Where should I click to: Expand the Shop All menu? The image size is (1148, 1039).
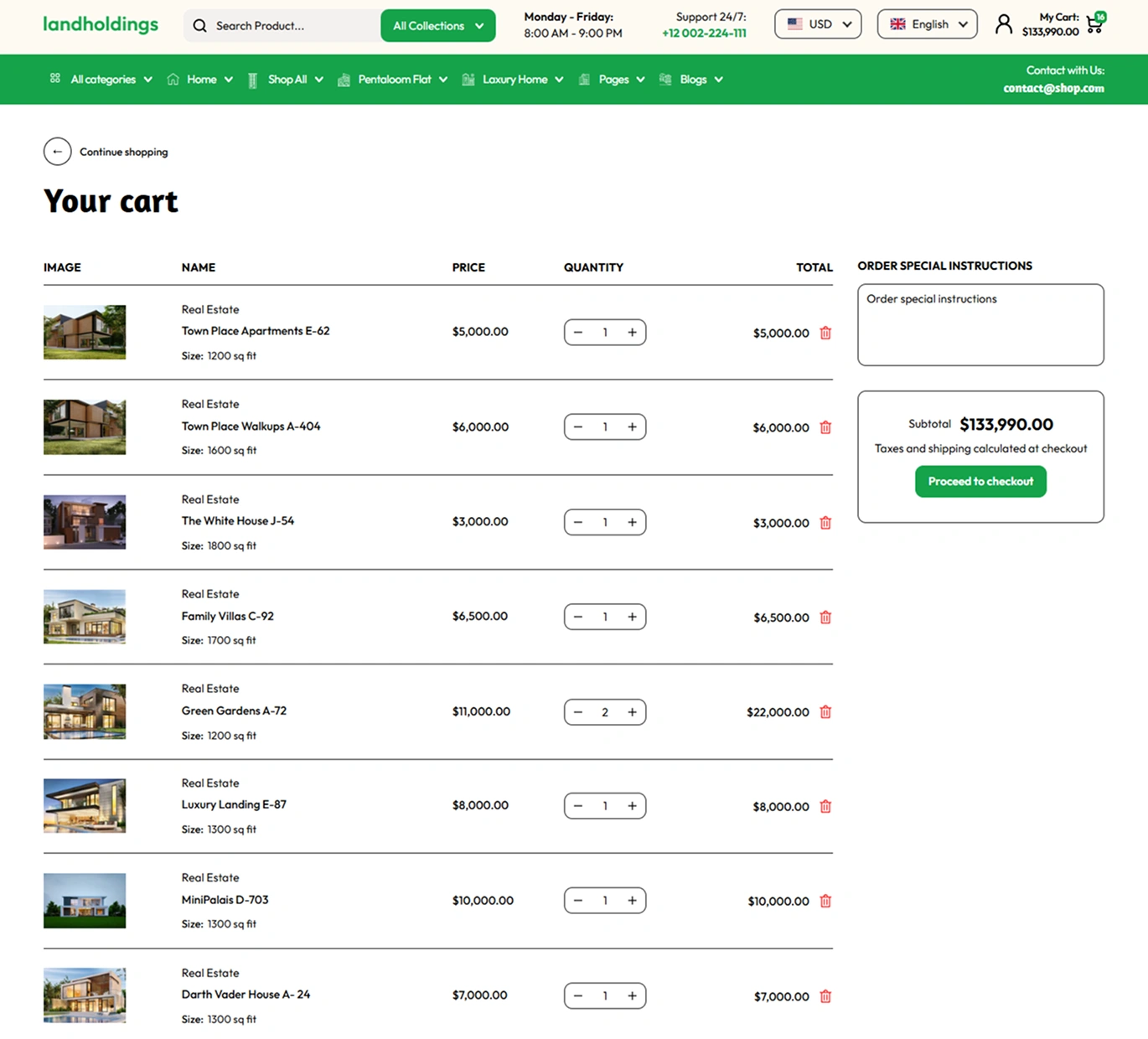click(x=286, y=80)
